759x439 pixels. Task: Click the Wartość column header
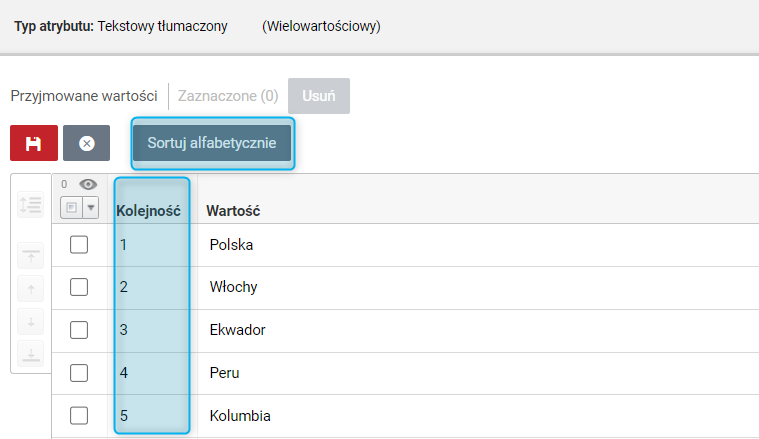pos(233,211)
